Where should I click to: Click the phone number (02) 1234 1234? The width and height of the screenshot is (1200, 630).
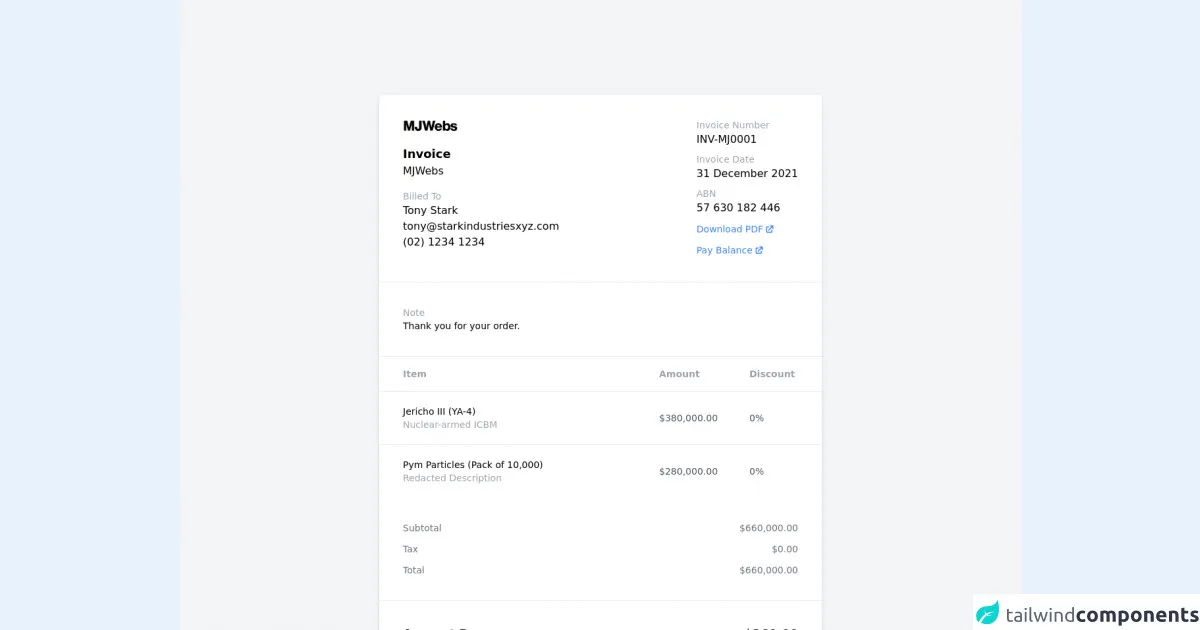coord(443,242)
